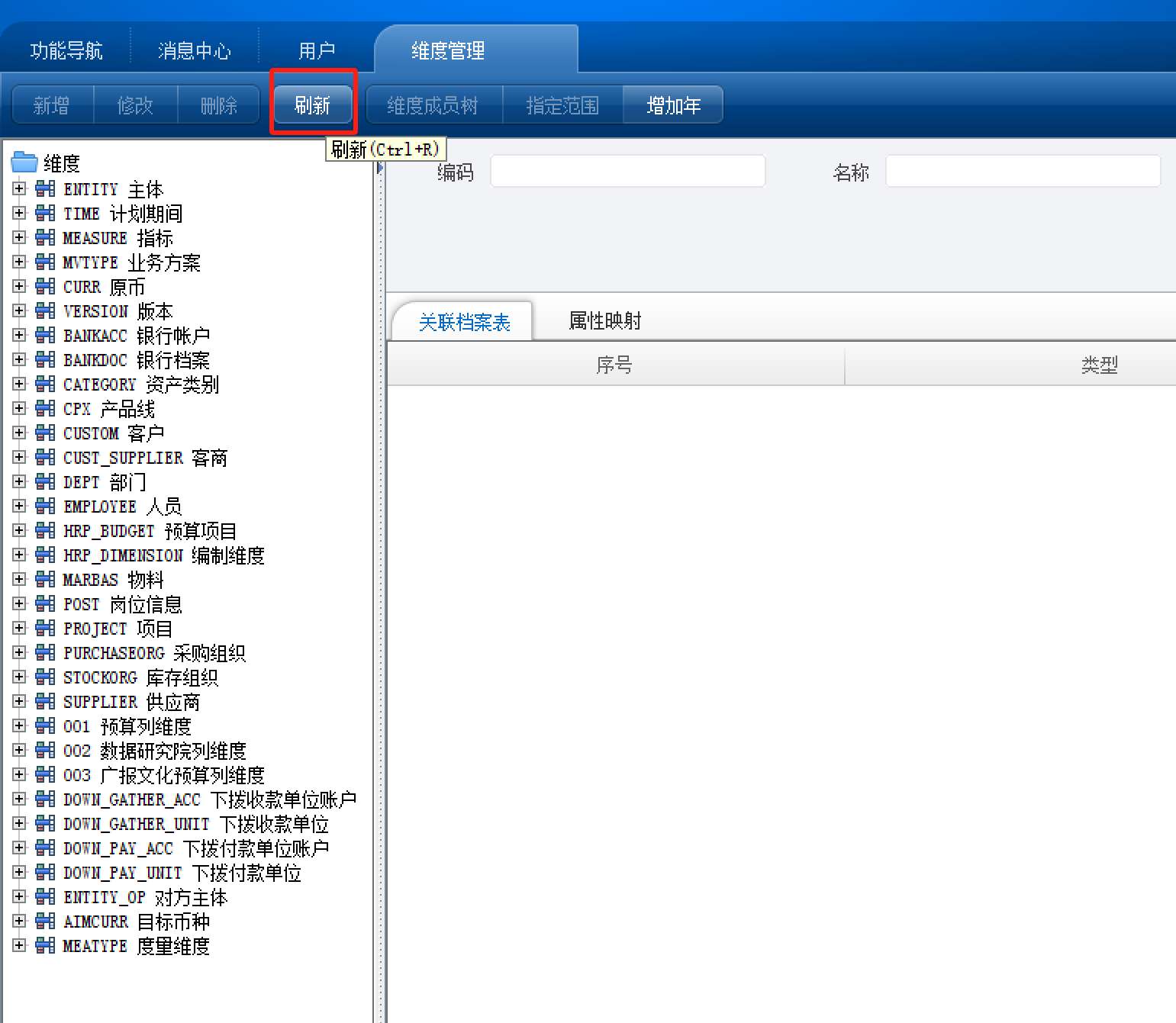This screenshot has height=1023, width=1176.
Task: Click the 修改 button
Action: [x=136, y=105]
